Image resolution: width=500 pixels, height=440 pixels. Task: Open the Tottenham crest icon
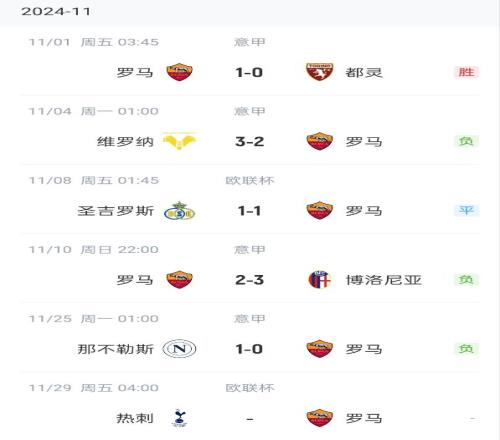179,418
